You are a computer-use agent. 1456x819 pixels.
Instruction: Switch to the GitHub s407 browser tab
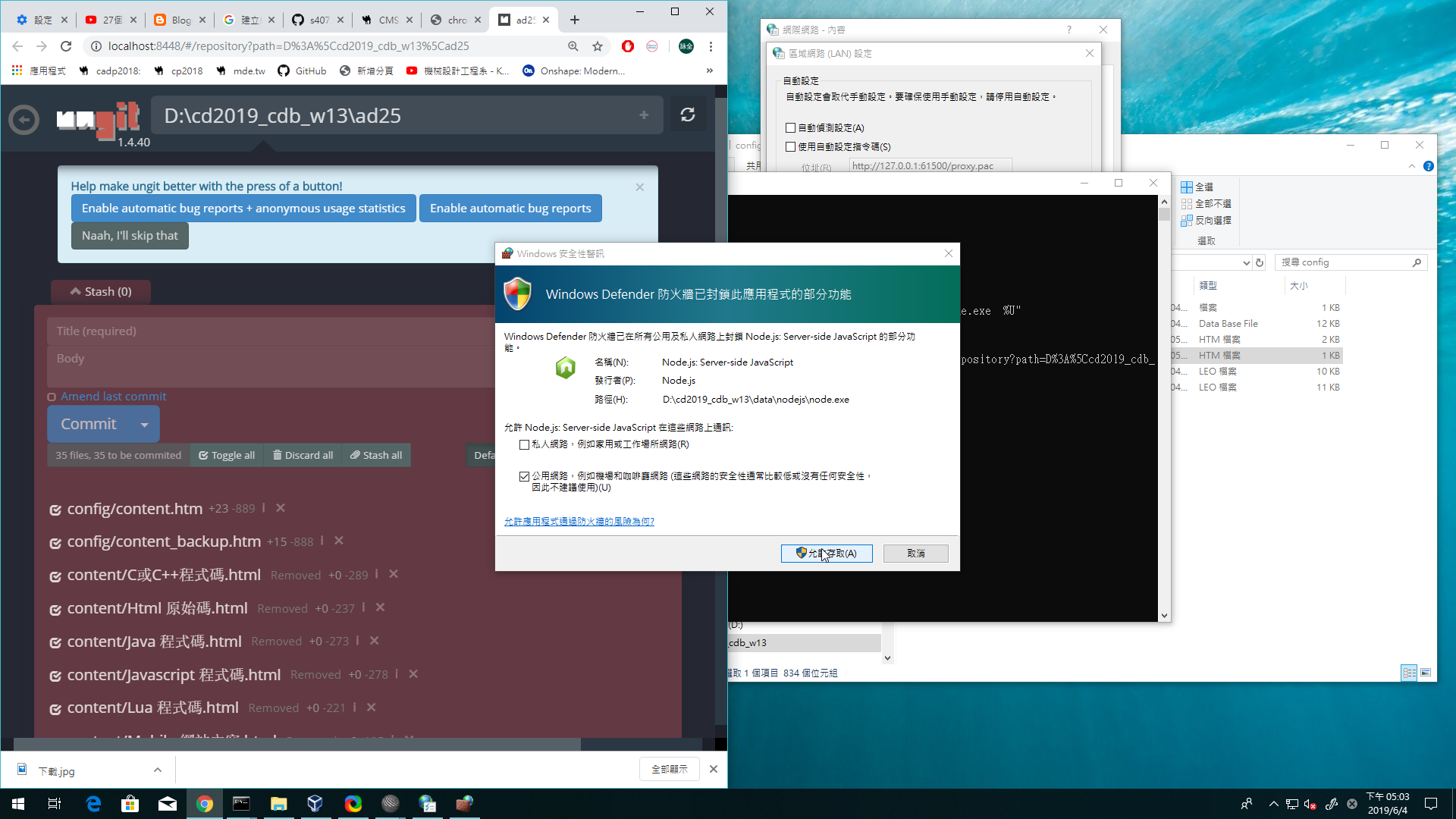tap(317, 20)
